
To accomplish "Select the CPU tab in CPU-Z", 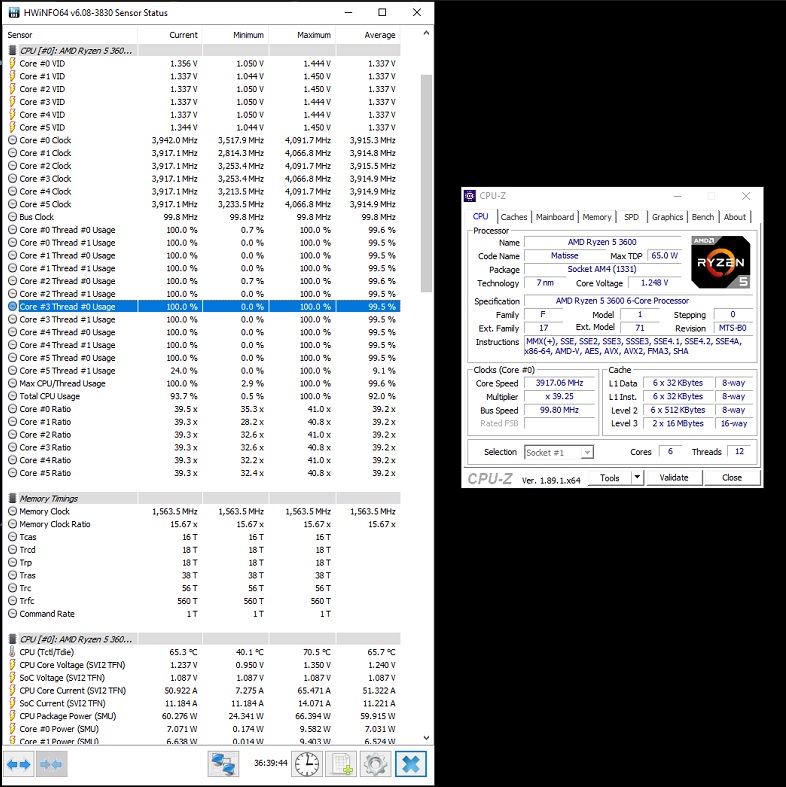I will [481, 216].
